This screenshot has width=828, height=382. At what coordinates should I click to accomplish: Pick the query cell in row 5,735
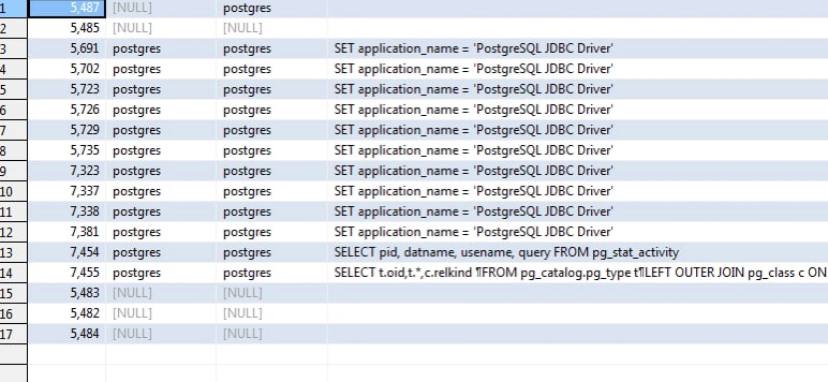[577, 151]
